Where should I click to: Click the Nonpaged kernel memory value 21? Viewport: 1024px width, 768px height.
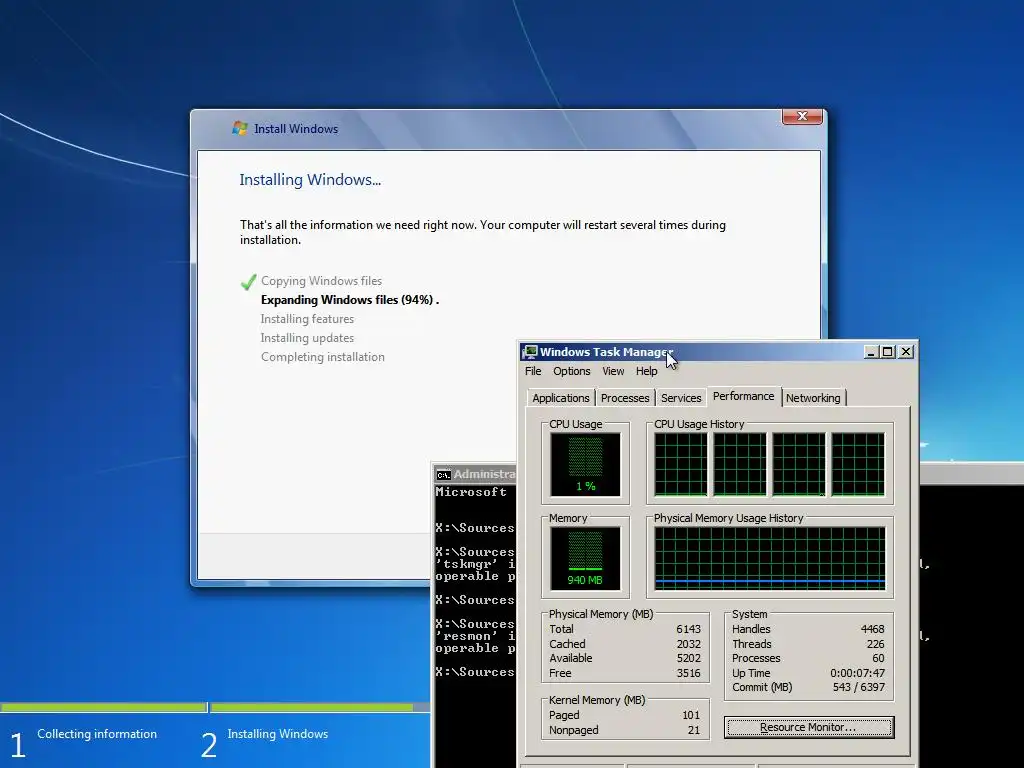point(694,730)
